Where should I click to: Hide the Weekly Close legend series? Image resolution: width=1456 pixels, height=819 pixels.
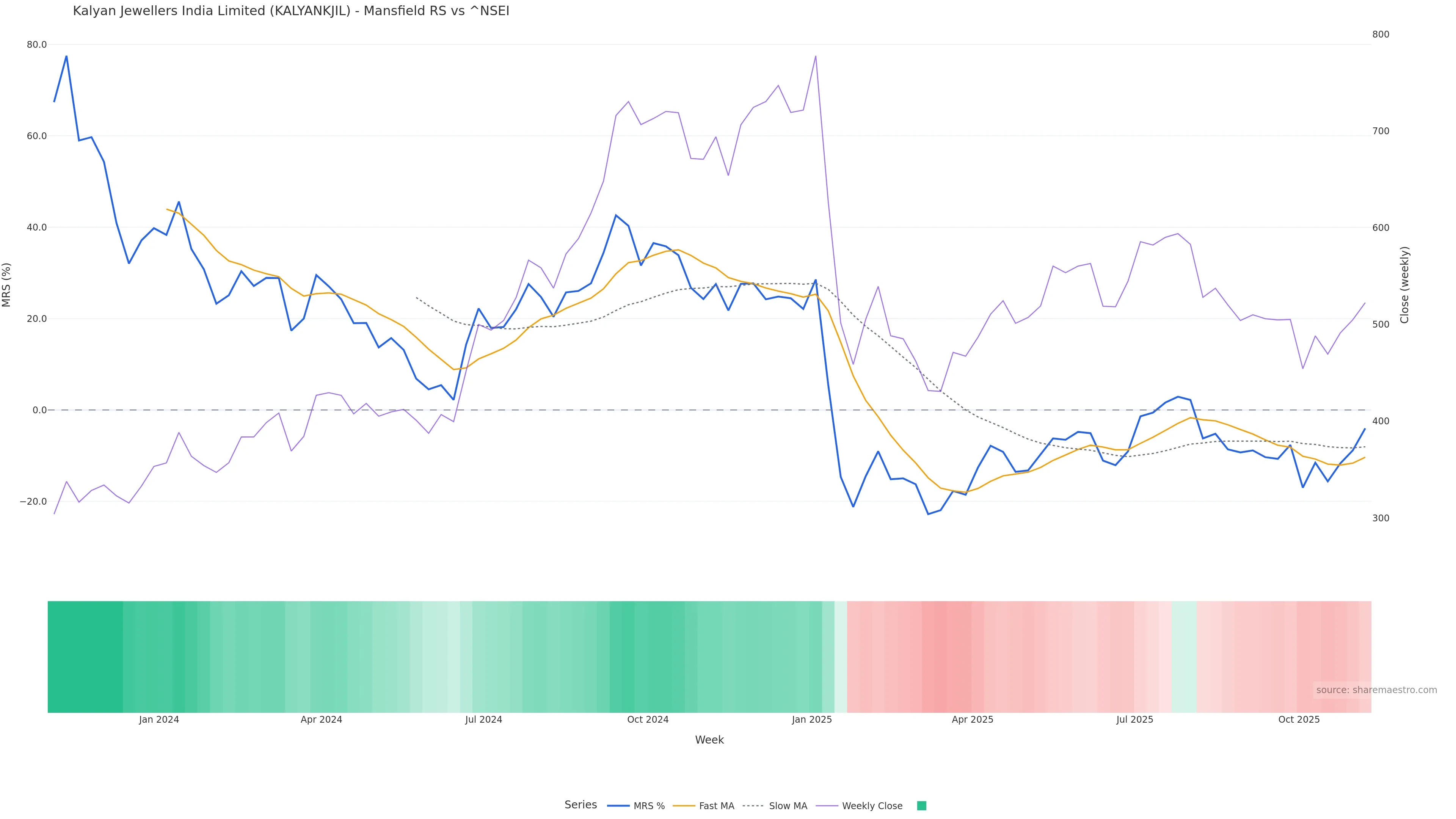[872, 806]
